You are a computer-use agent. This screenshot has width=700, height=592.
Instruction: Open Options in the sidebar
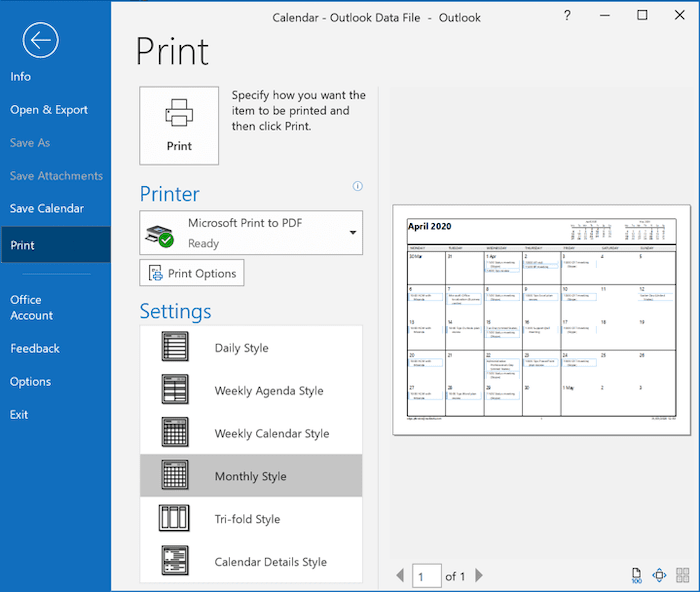30,382
